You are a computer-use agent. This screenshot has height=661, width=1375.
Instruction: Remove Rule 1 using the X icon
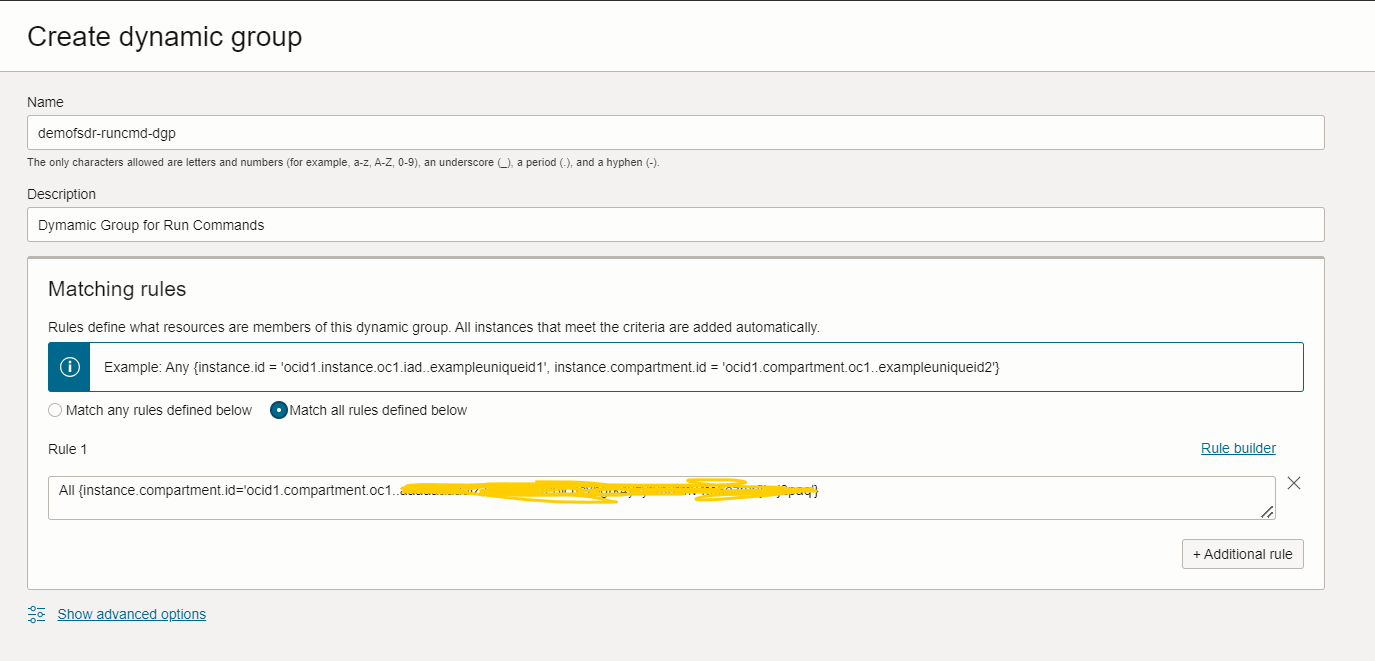coord(1294,483)
